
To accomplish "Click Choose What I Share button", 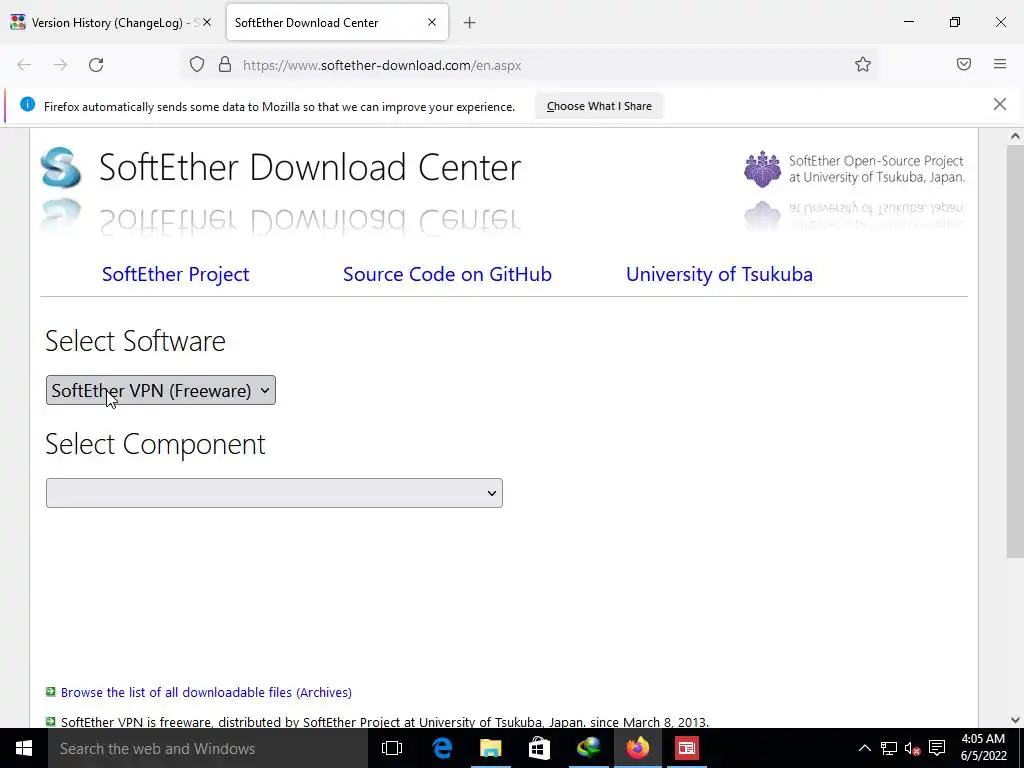I will coord(599,106).
